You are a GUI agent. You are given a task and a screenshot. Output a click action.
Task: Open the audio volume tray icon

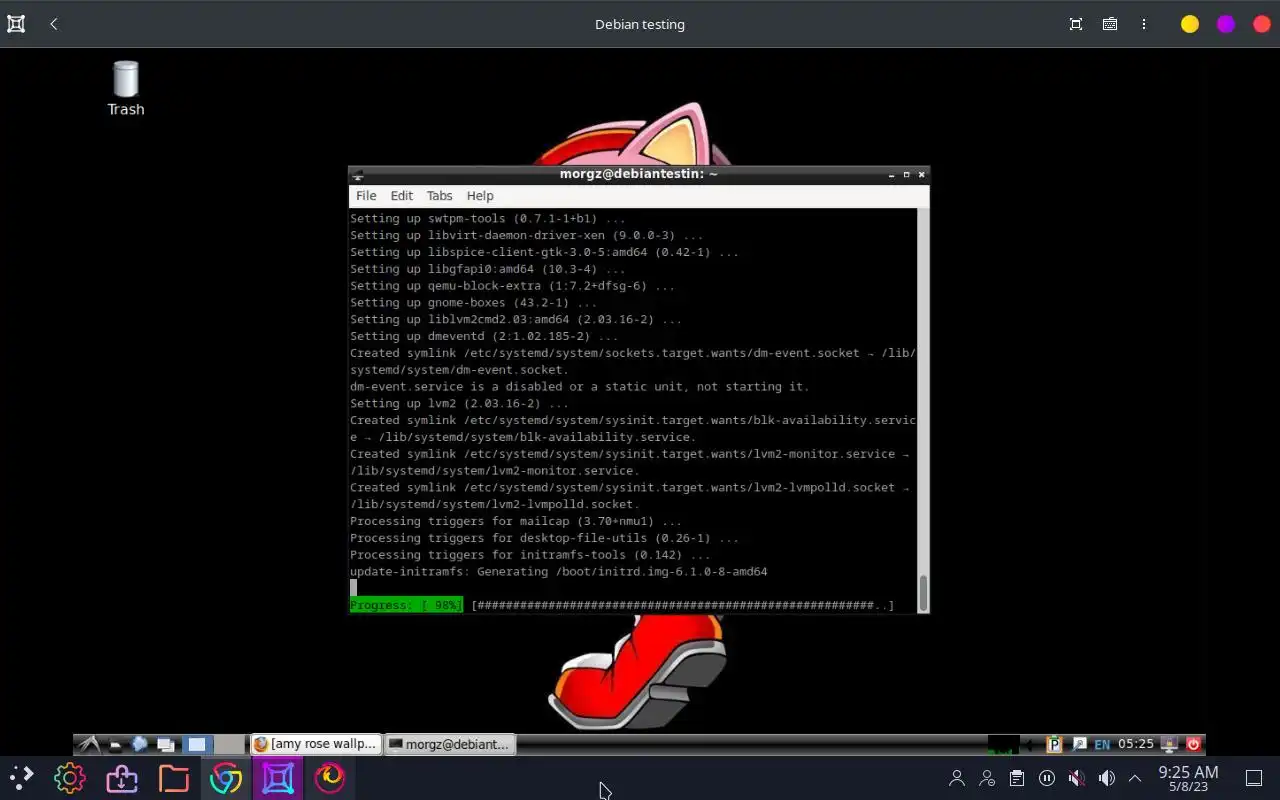1106,778
